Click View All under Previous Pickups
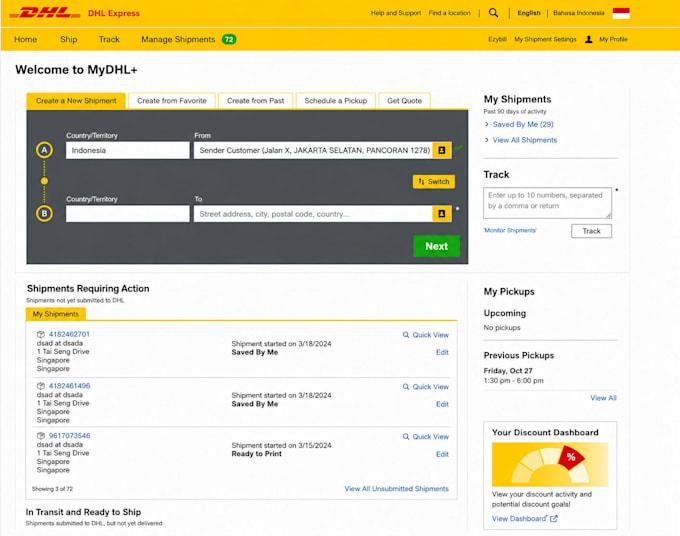Viewport: 680px width, 536px height. 603,398
